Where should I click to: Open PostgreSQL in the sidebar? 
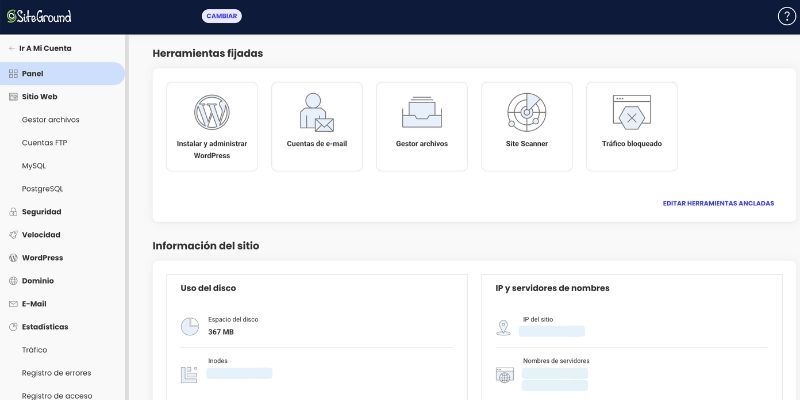click(42, 189)
